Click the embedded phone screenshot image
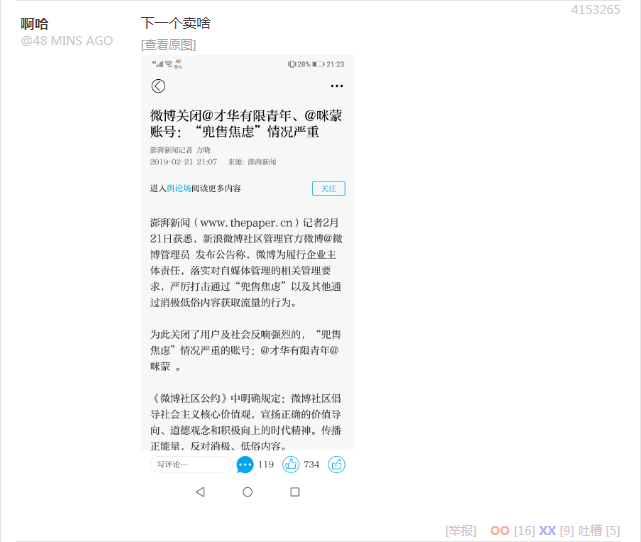Screen dimensions: 641x542 [247, 280]
